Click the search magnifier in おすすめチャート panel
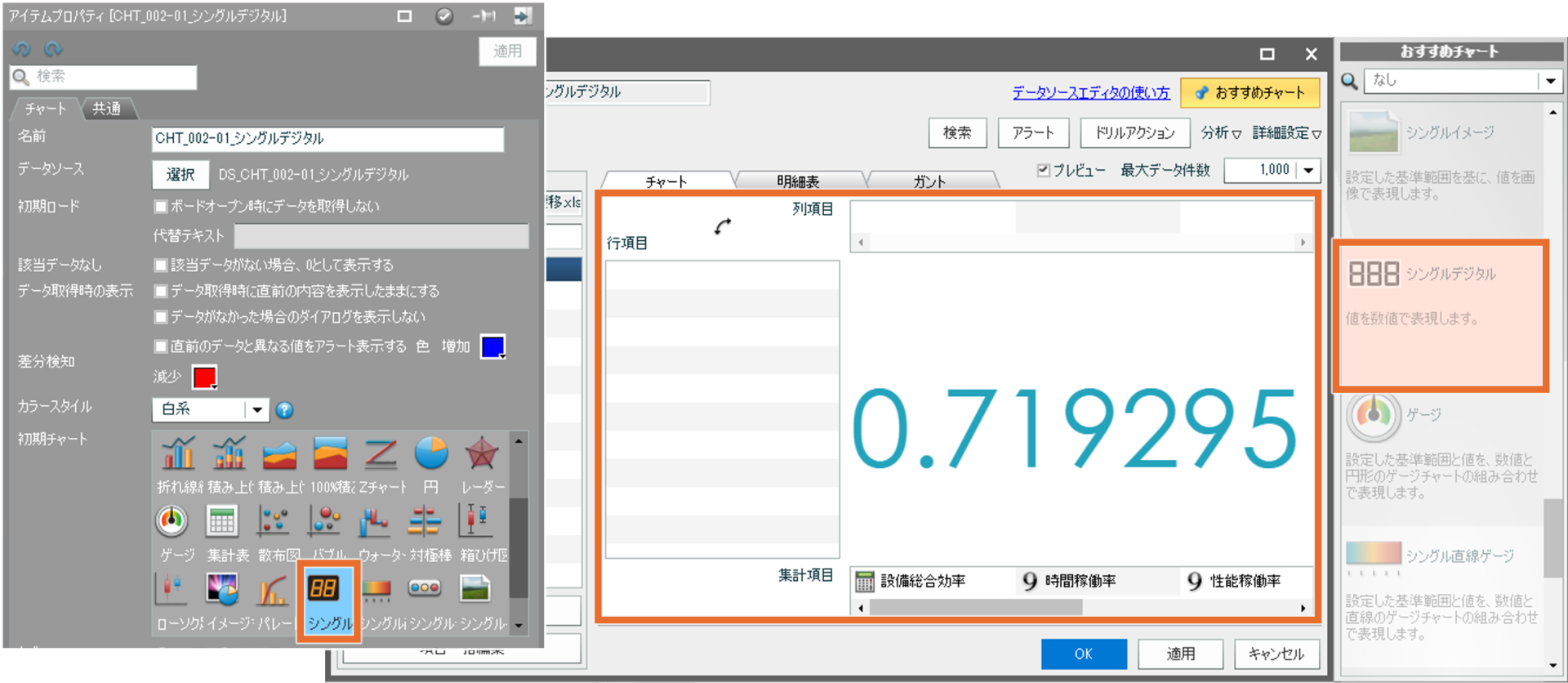1568x683 pixels. click(x=1350, y=81)
